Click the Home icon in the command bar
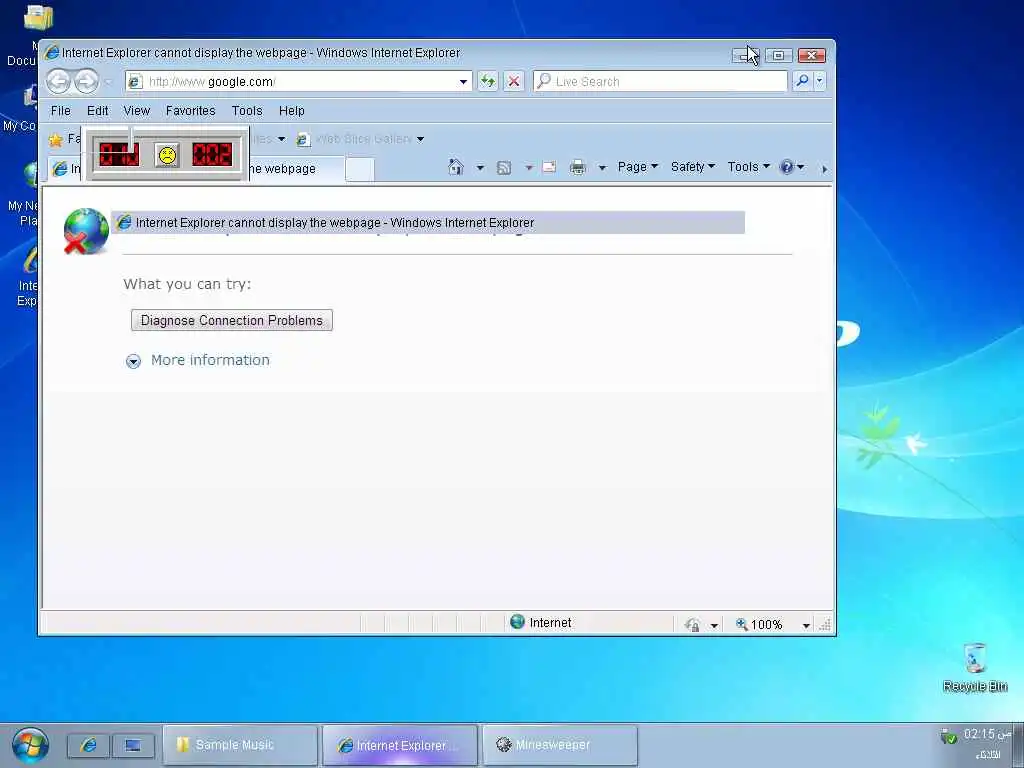This screenshot has height=768, width=1024. 456,167
